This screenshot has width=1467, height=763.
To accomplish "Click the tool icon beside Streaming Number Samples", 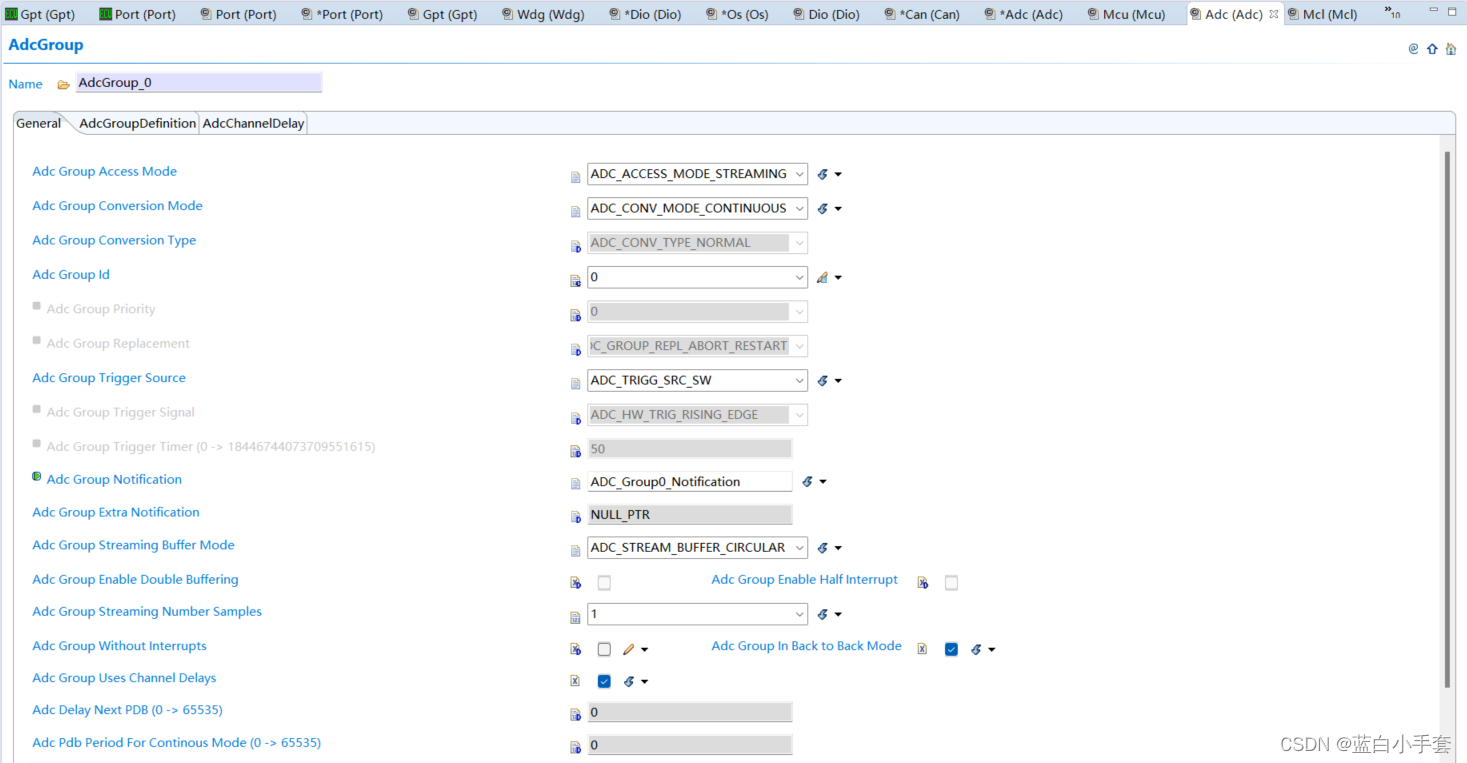I will [x=823, y=615].
